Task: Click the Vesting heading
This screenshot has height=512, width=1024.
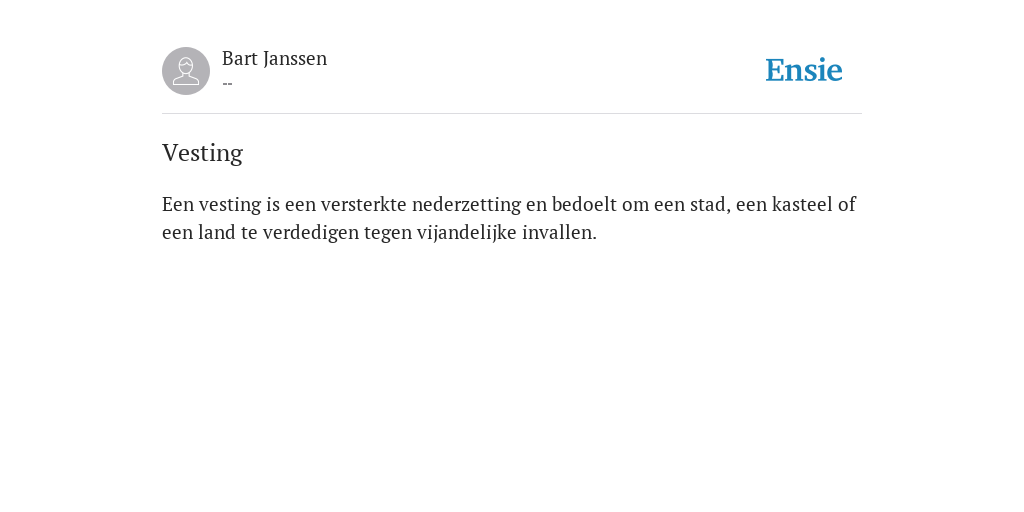Action: tap(202, 153)
